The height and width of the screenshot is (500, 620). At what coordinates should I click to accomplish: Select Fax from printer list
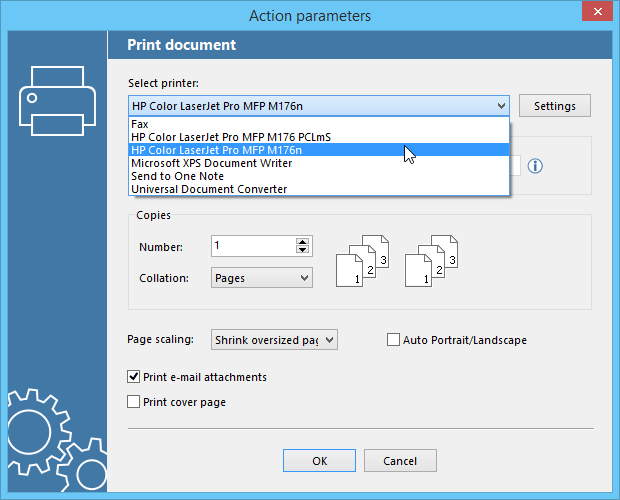click(x=319, y=124)
